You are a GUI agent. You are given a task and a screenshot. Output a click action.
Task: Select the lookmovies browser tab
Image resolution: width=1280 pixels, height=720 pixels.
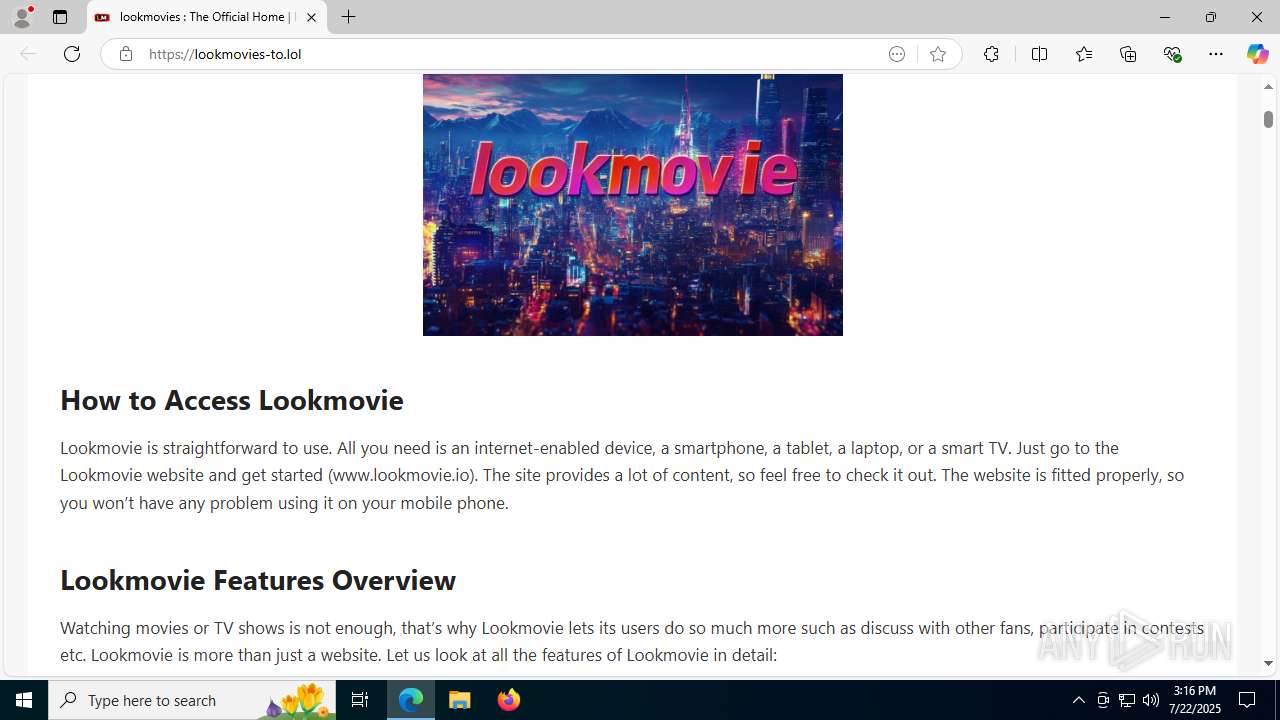(x=207, y=17)
